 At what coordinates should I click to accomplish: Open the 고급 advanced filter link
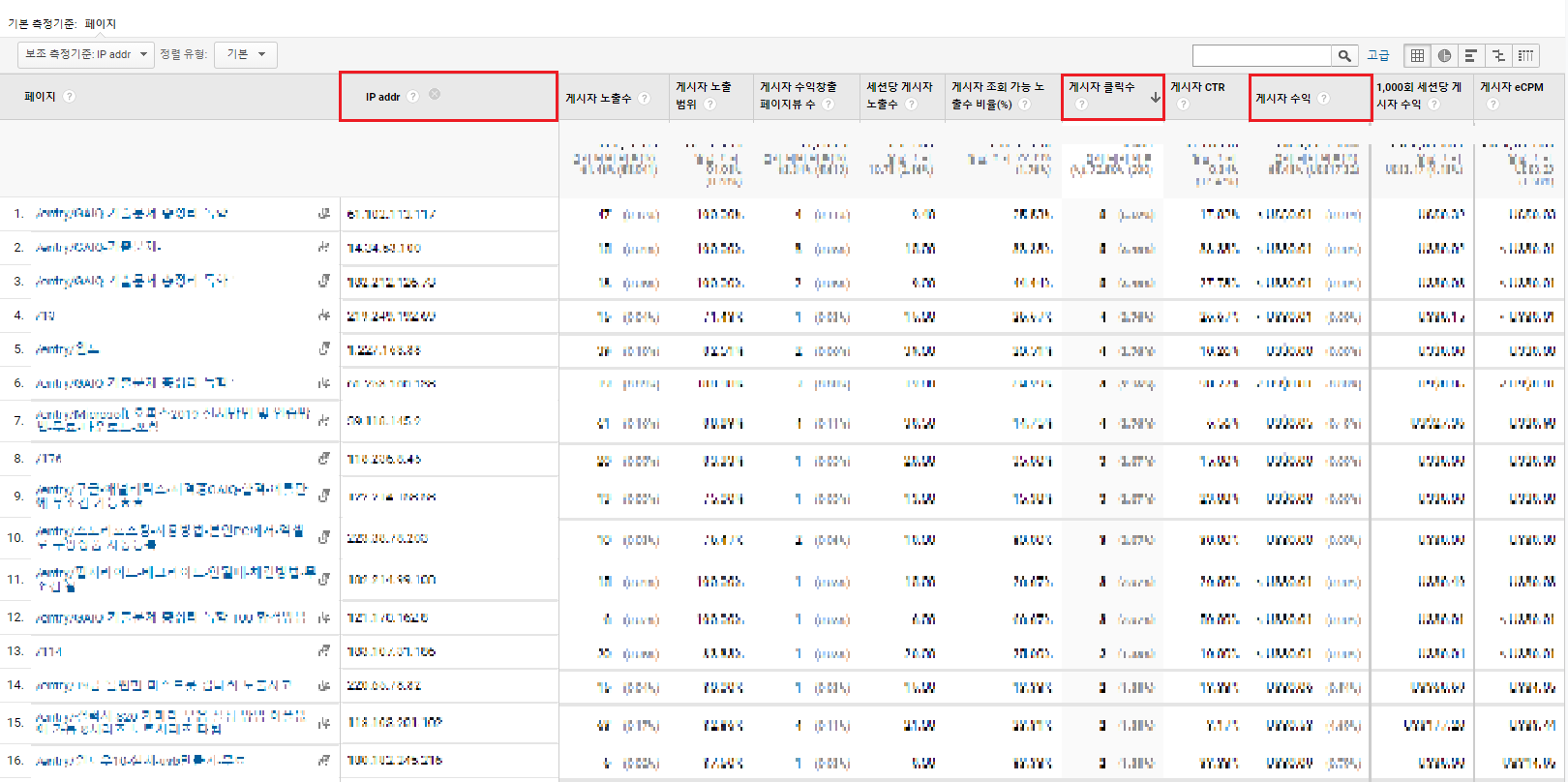[x=1377, y=55]
